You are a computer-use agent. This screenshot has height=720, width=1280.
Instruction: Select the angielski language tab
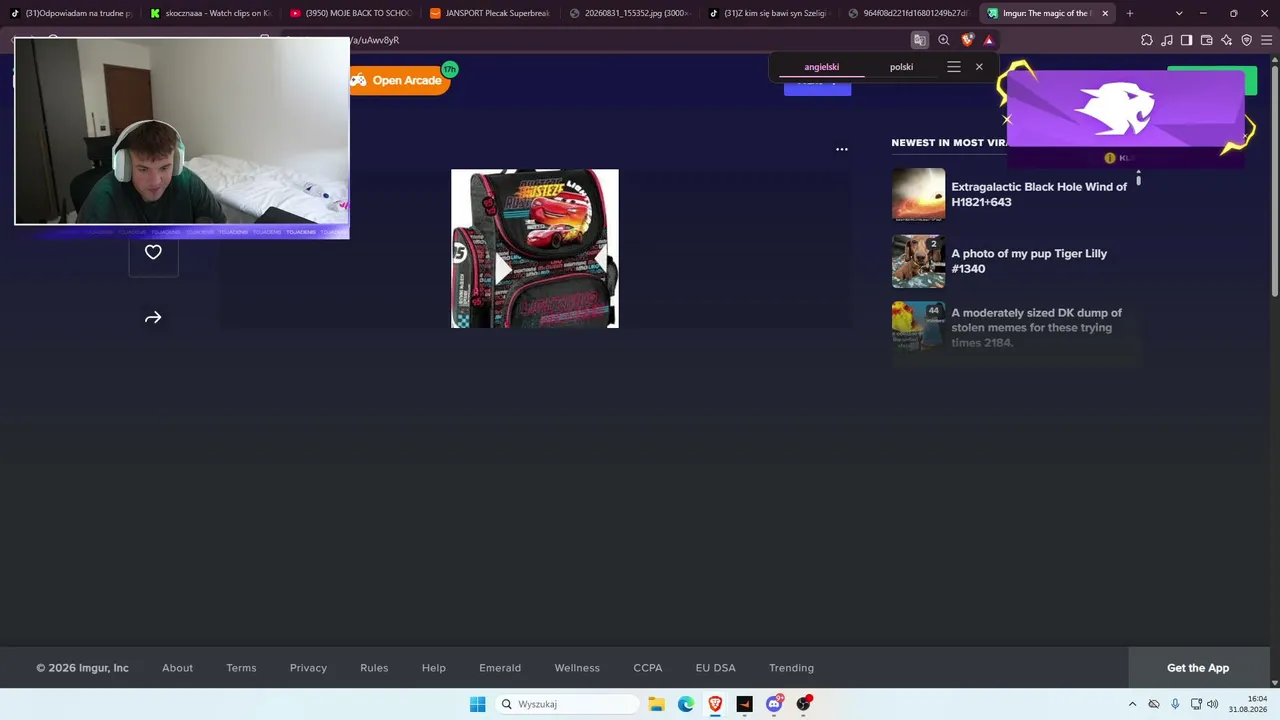tap(822, 67)
